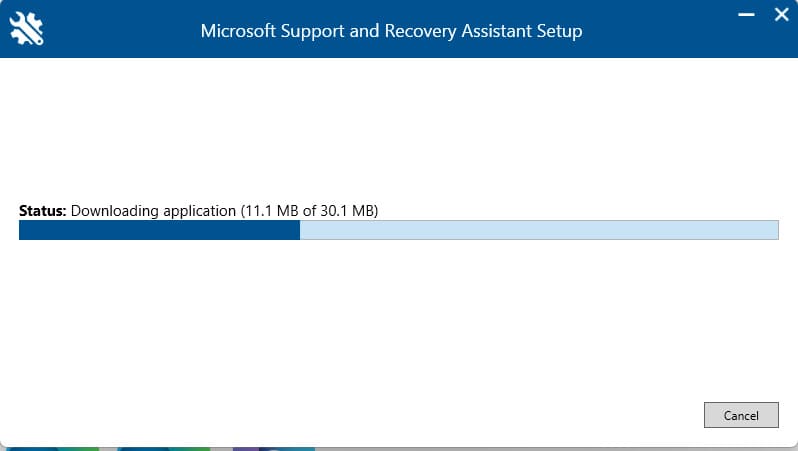Click the left start of the progress bar
798x451 pixels.
click(24, 231)
